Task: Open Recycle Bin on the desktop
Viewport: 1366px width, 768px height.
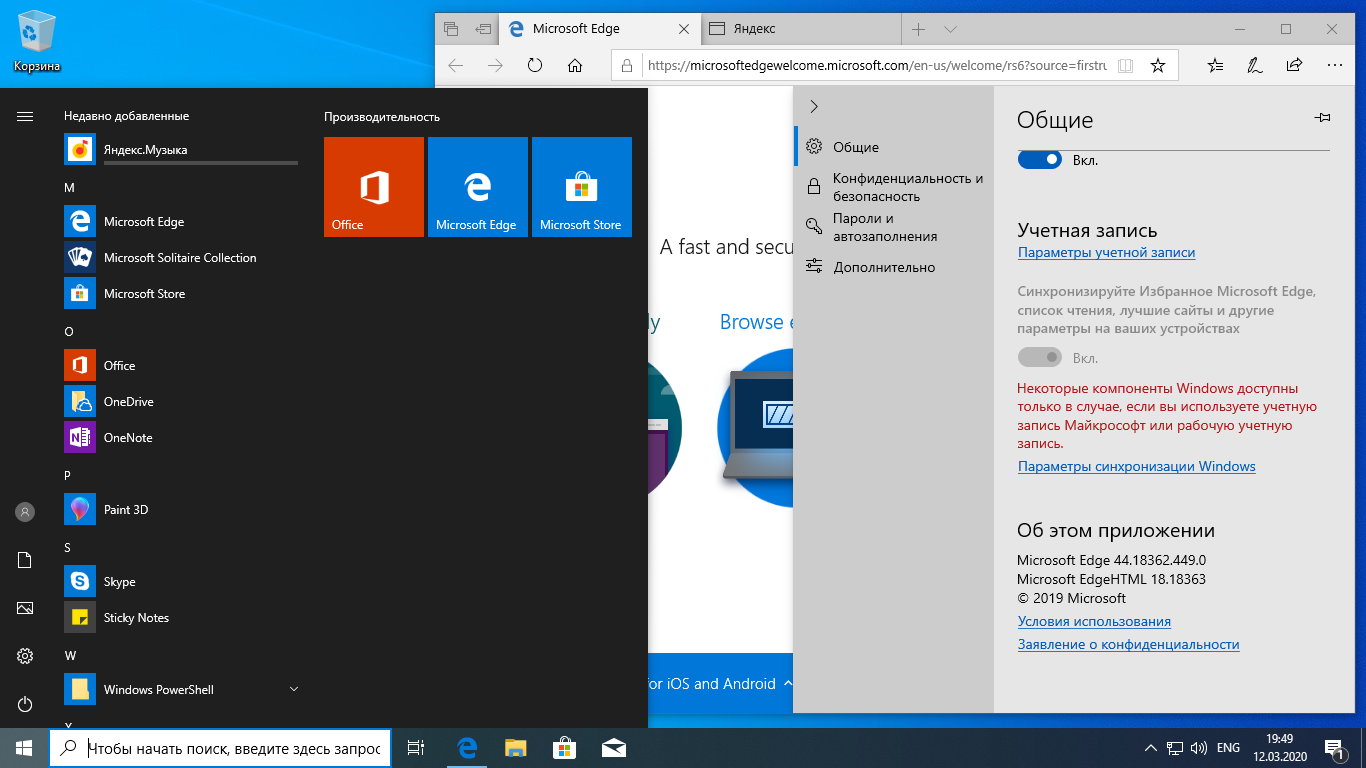Action: (36, 40)
